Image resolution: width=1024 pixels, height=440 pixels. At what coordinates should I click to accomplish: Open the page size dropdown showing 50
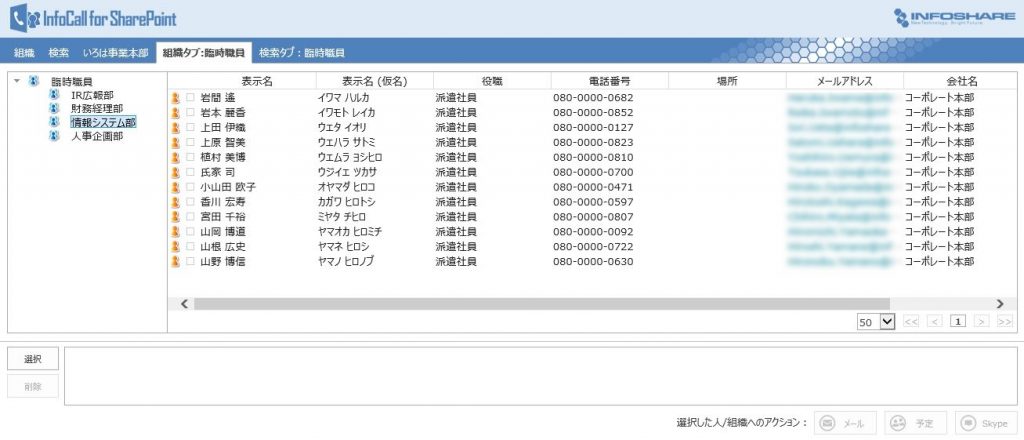[x=884, y=322]
